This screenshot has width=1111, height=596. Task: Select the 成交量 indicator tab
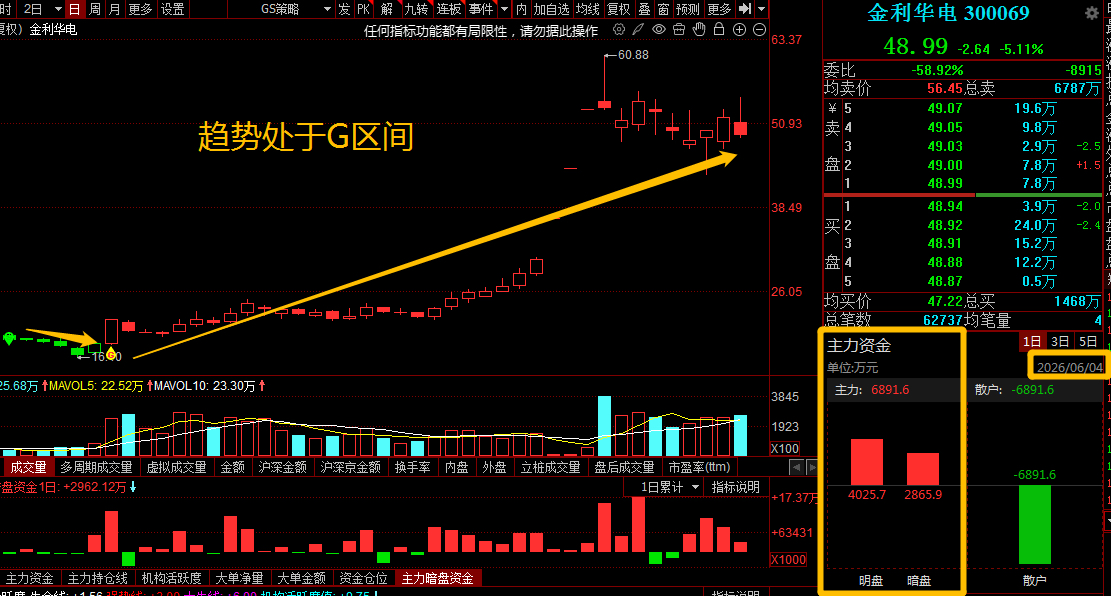tap(28, 467)
